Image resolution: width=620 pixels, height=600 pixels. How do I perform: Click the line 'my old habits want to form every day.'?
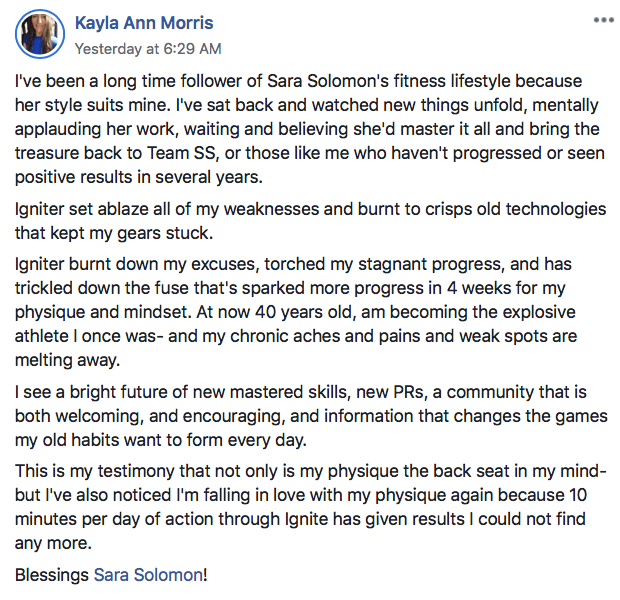click(161, 440)
